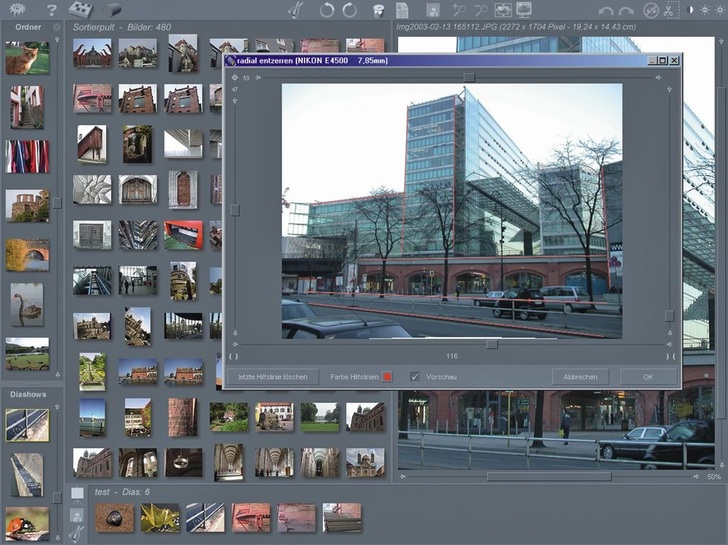Redo the action in the top toolbar
Image resolution: width=728 pixels, height=545 pixels.
[626, 11]
